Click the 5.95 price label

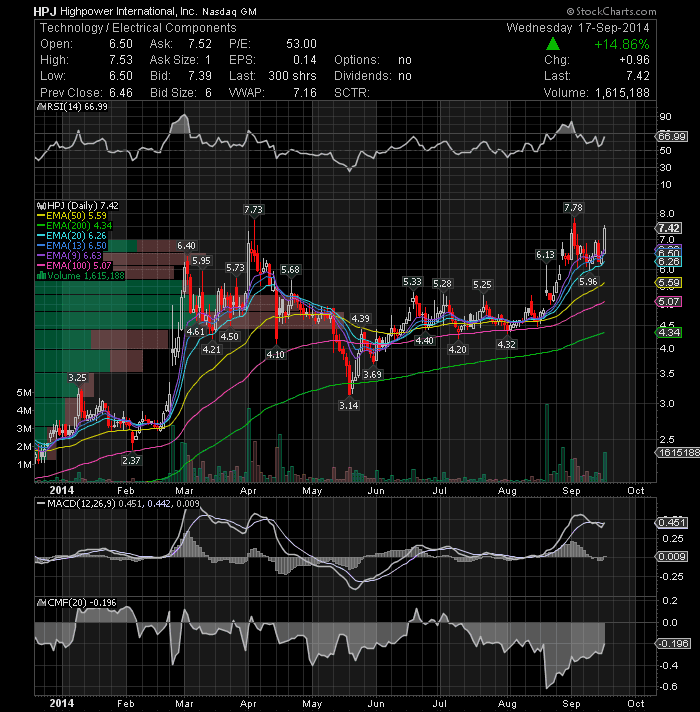click(x=201, y=261)
